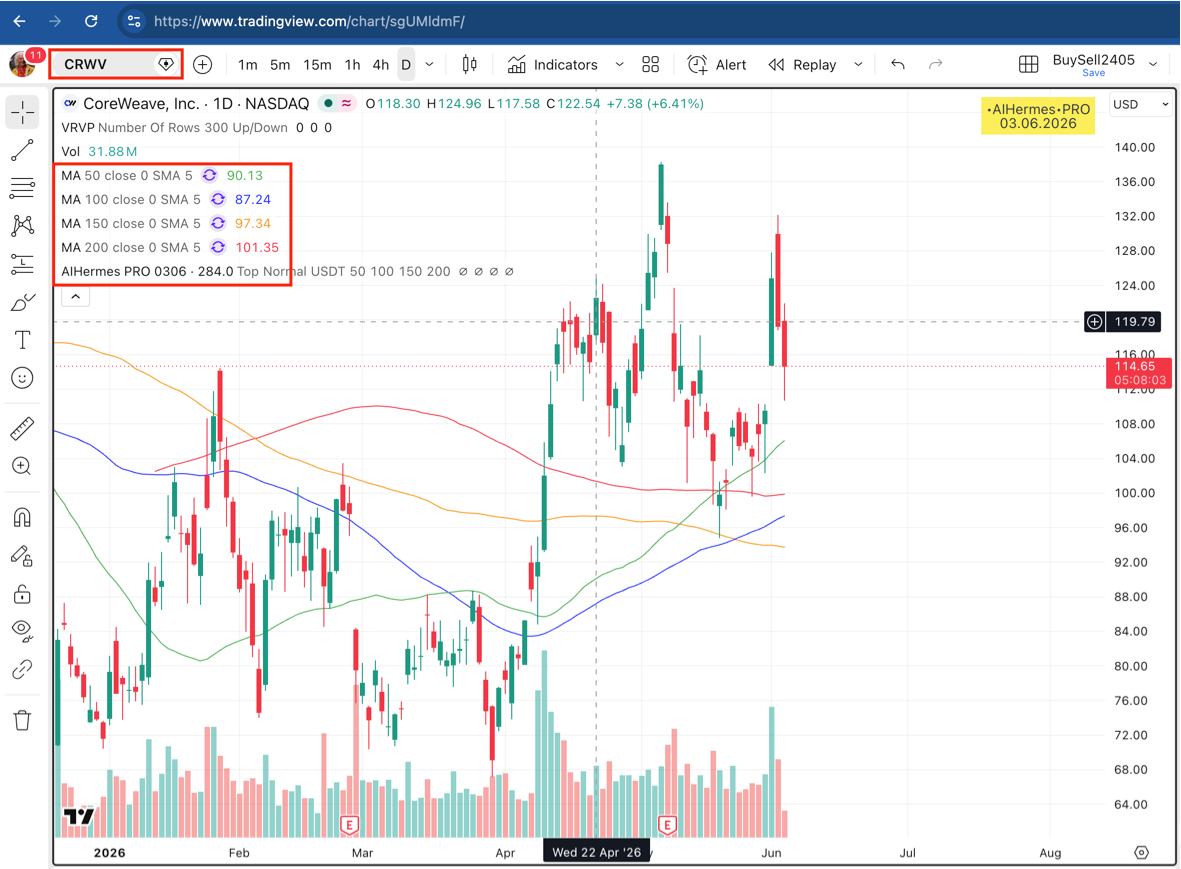
Task: Select the ruler measure tool
Action: [22, 428]
